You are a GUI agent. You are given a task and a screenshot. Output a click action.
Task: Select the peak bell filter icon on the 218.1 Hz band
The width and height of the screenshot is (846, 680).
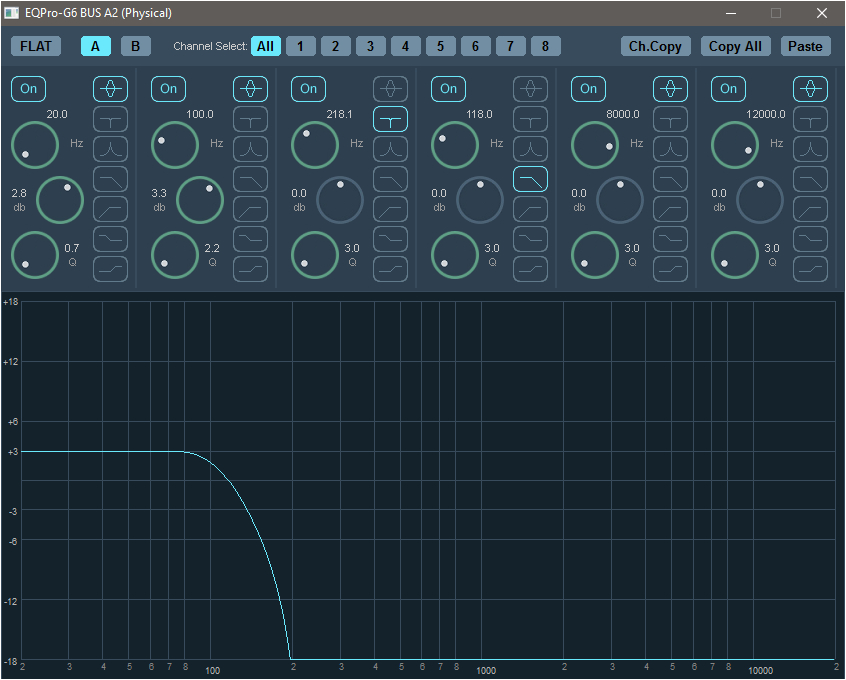(390, 89)
